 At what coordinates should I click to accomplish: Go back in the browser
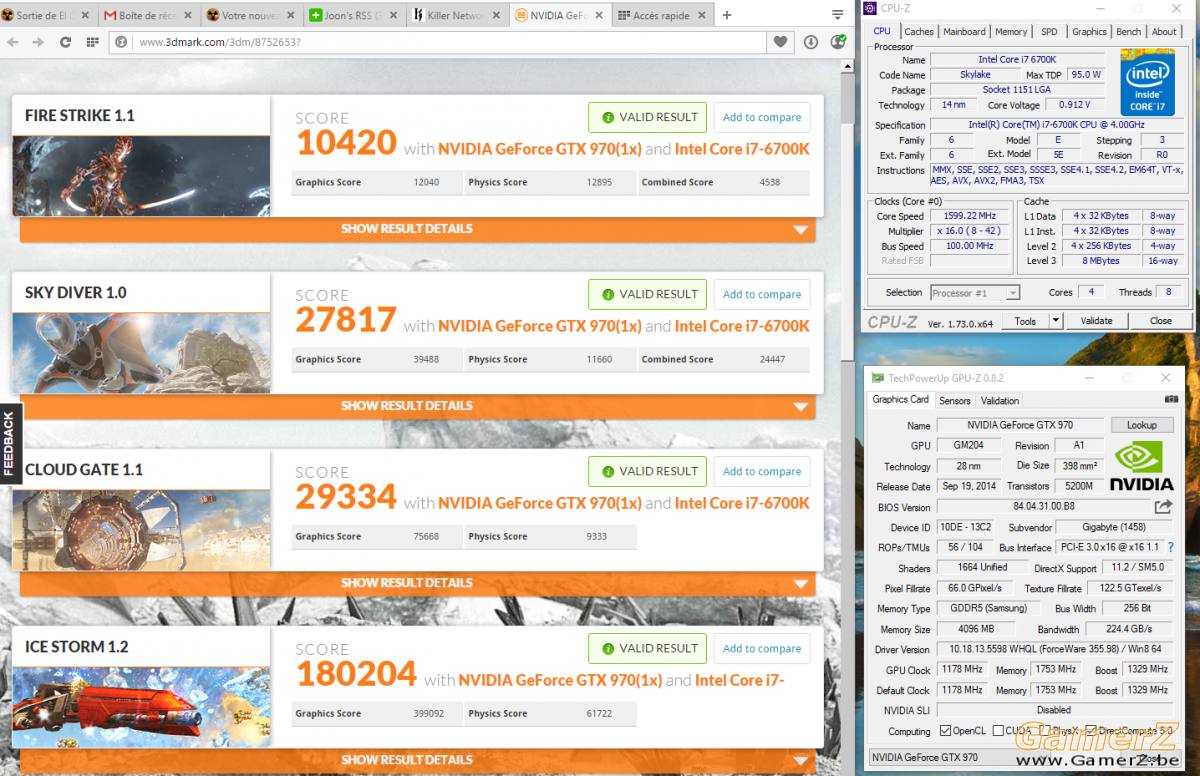(x=12, y=42)
